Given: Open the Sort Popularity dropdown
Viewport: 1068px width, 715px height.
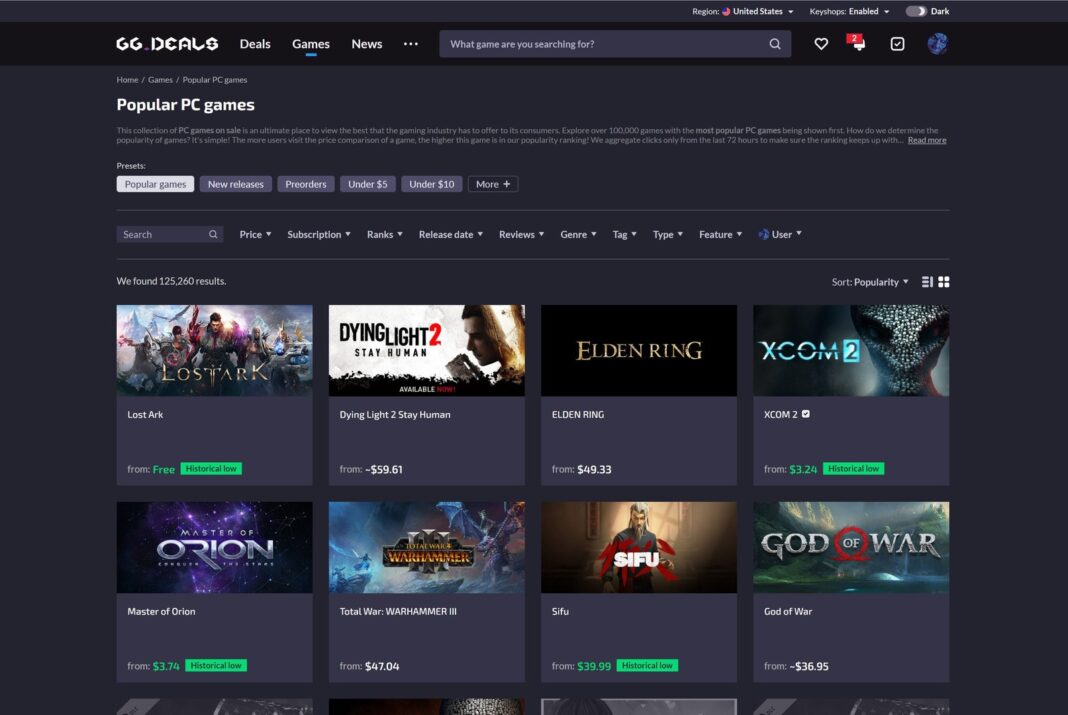Looking at the screenshot, I should tap(870, 282).
